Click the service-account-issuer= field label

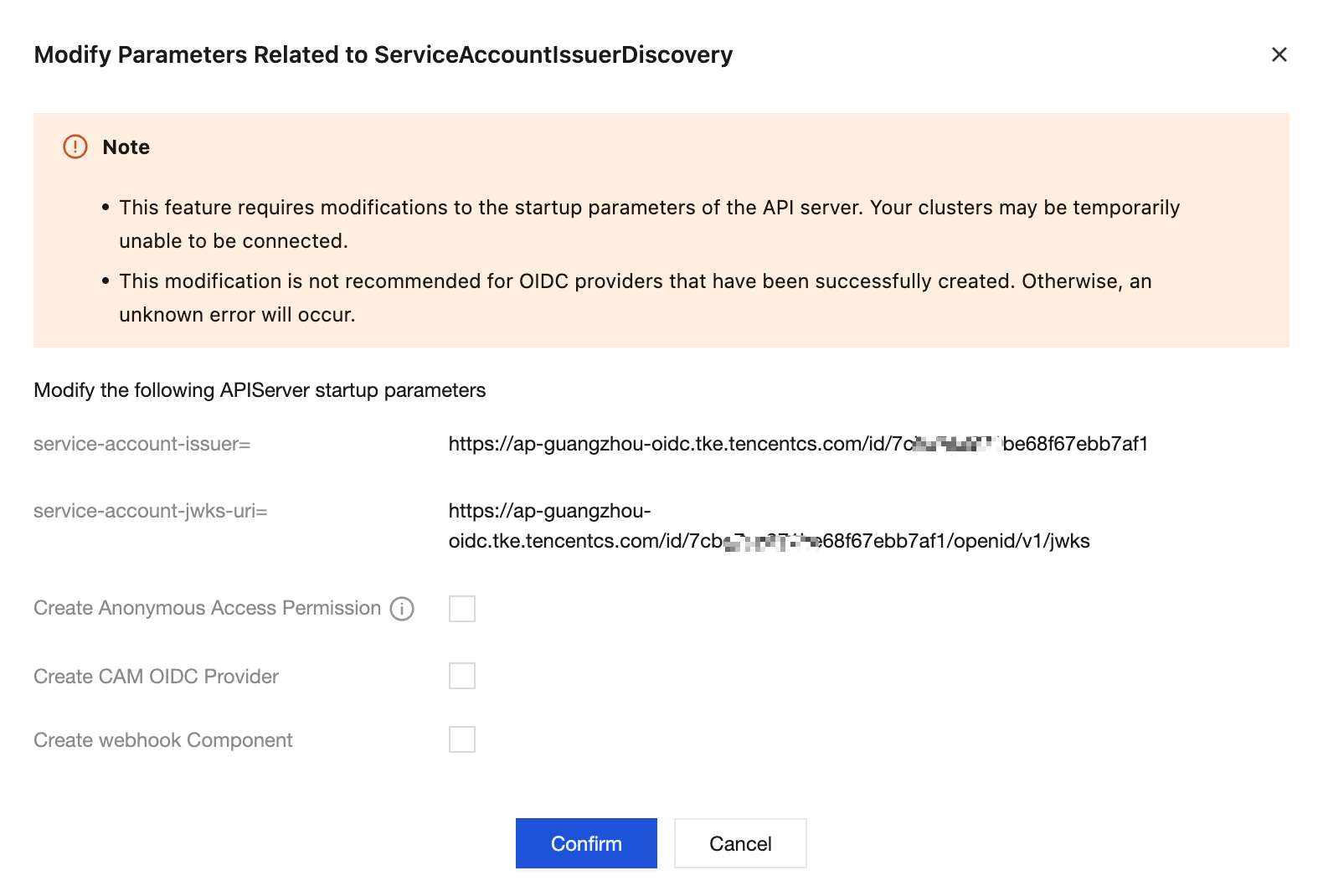(142, 444)
